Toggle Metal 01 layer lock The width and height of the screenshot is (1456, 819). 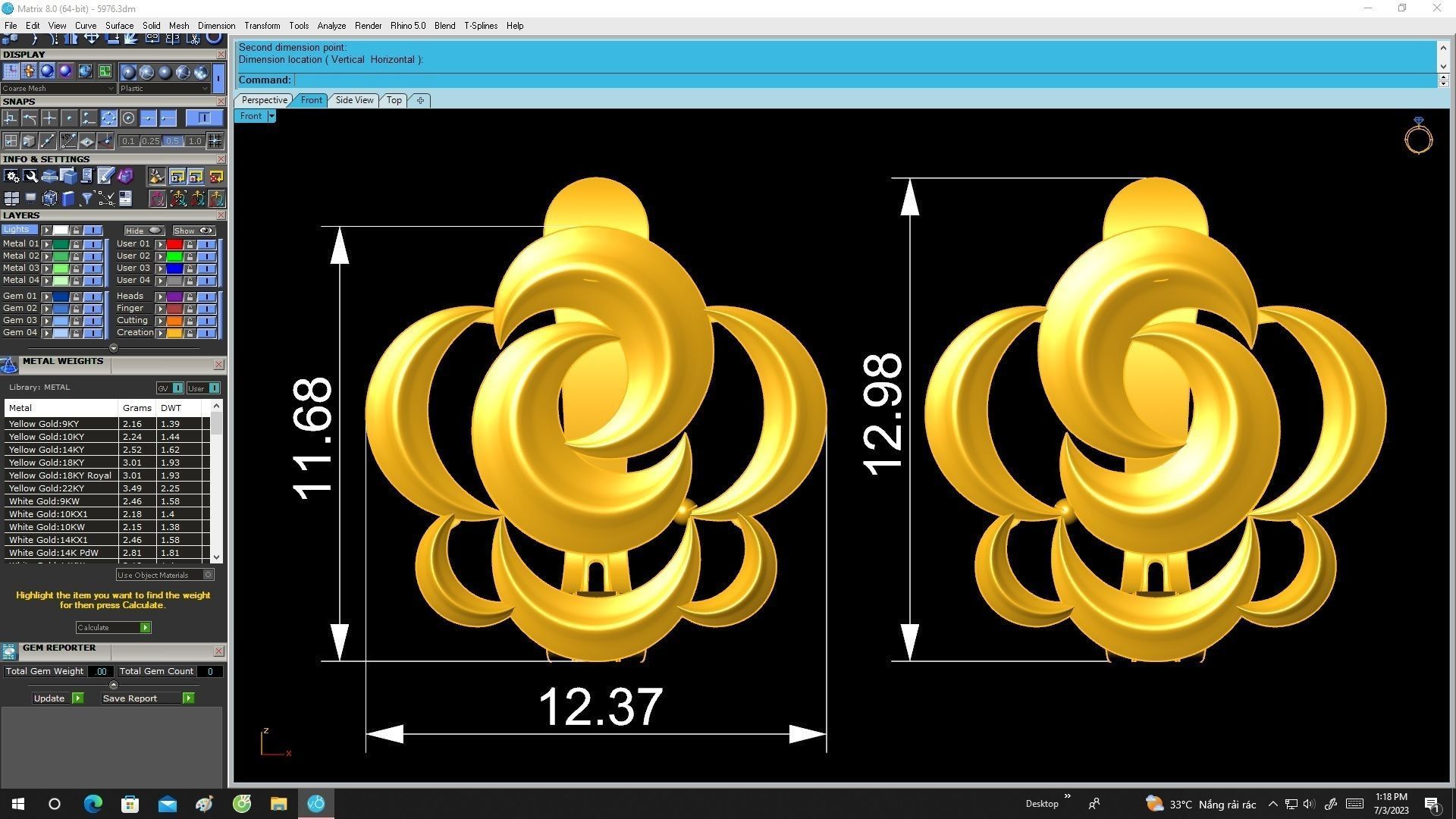pos(76,244)
